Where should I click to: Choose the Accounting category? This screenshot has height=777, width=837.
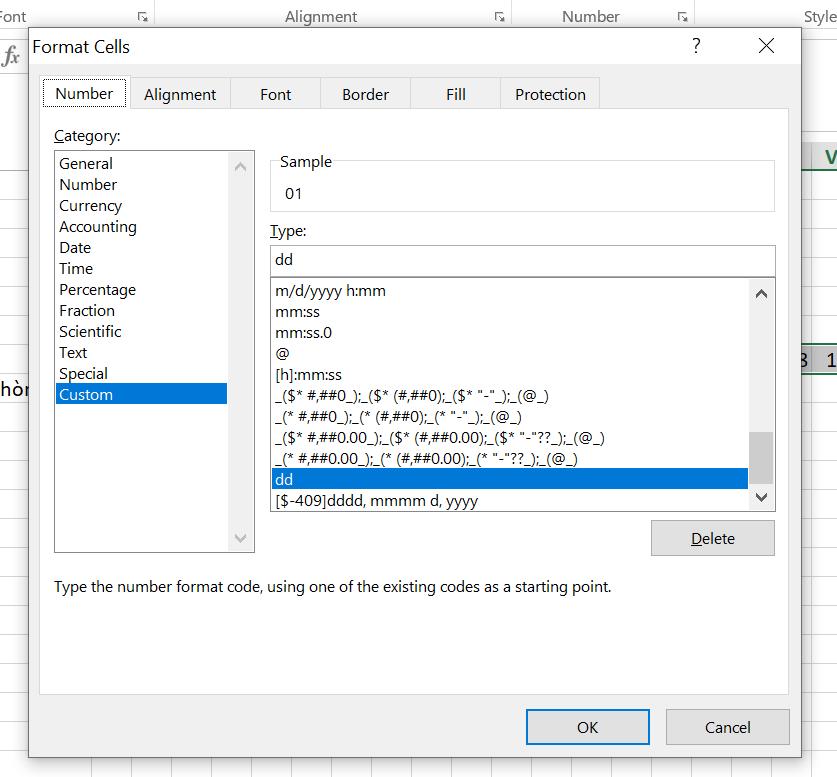(141, 226)
